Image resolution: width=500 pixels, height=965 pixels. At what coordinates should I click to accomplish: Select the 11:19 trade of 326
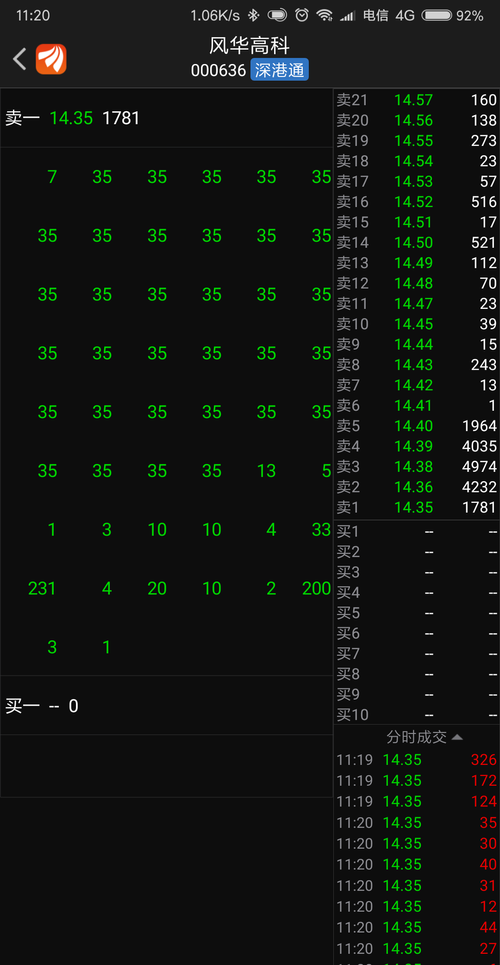pos(416,760)
